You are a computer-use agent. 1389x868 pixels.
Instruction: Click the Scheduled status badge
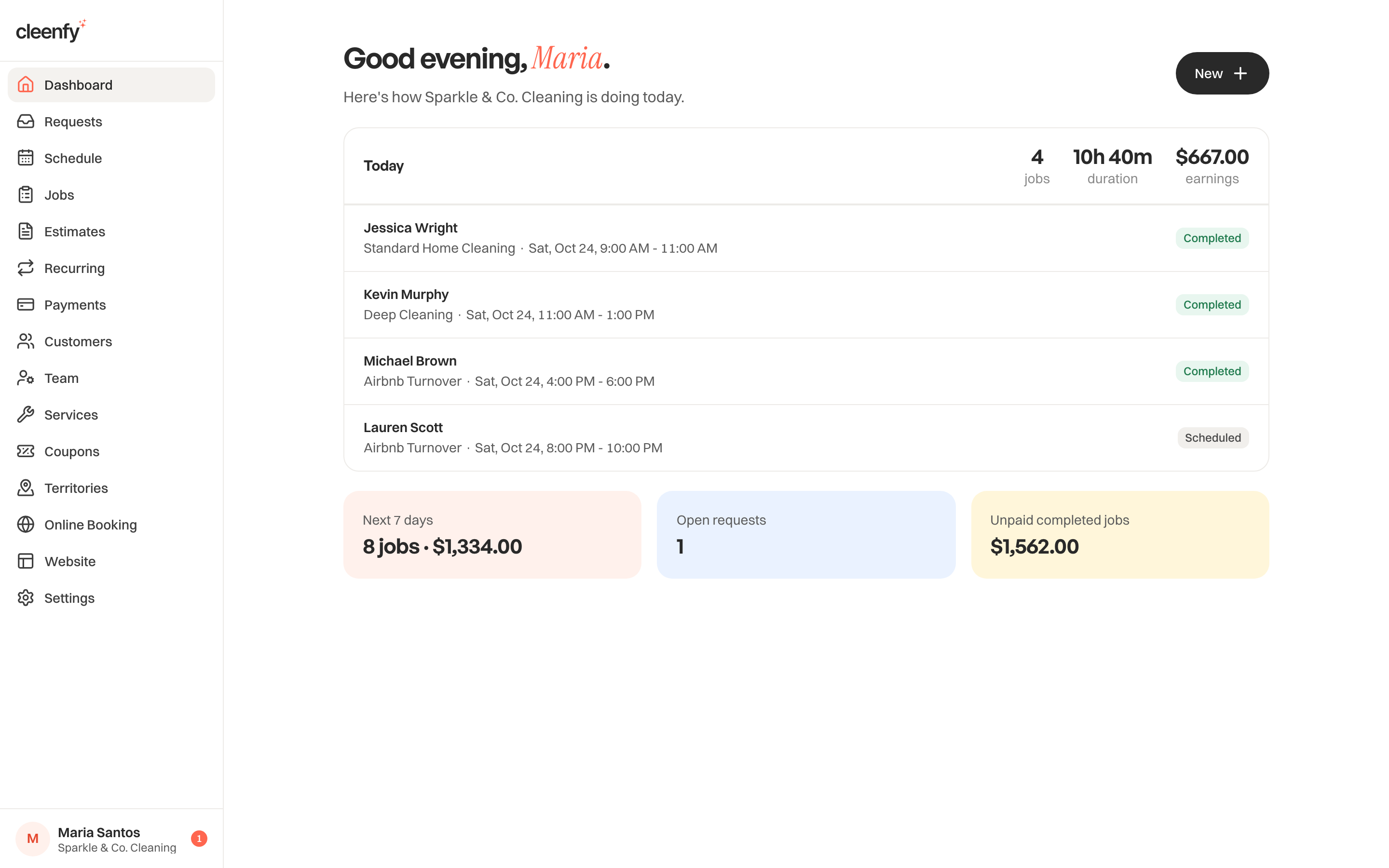click(1213, 438)
